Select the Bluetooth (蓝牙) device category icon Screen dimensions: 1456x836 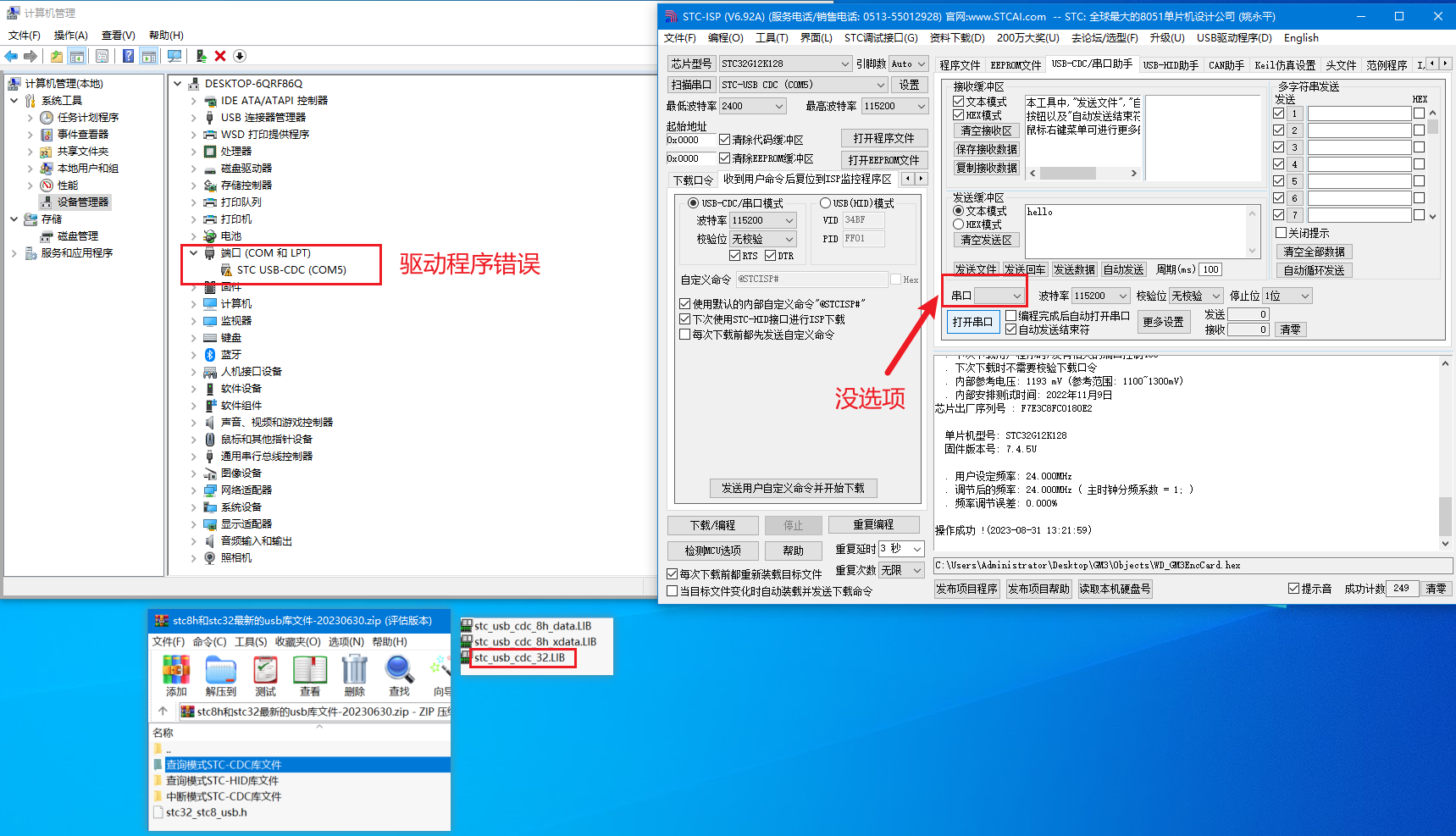click(x=210, y=355)
